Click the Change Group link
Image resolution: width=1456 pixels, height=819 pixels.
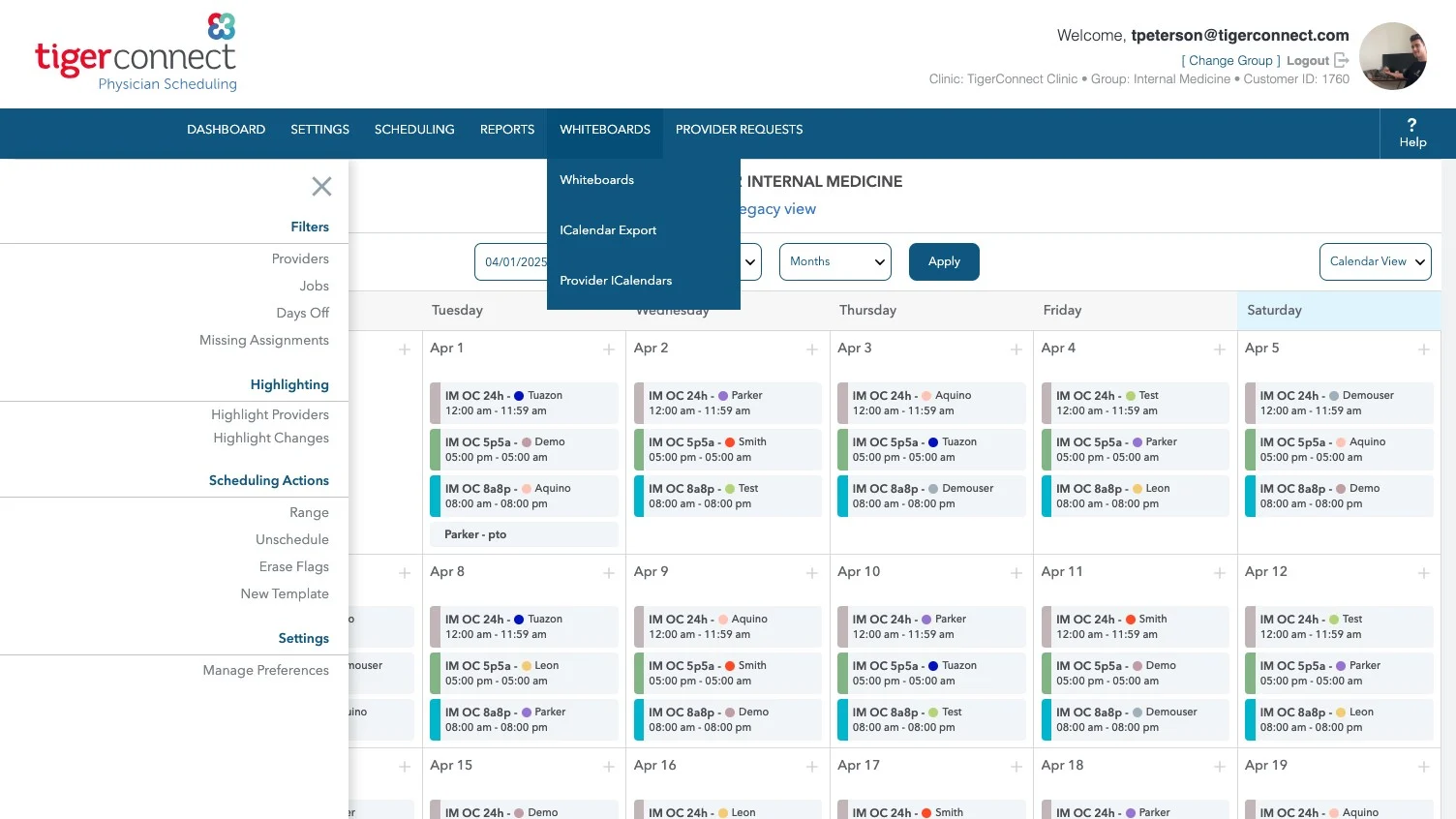click(1230, 60)
